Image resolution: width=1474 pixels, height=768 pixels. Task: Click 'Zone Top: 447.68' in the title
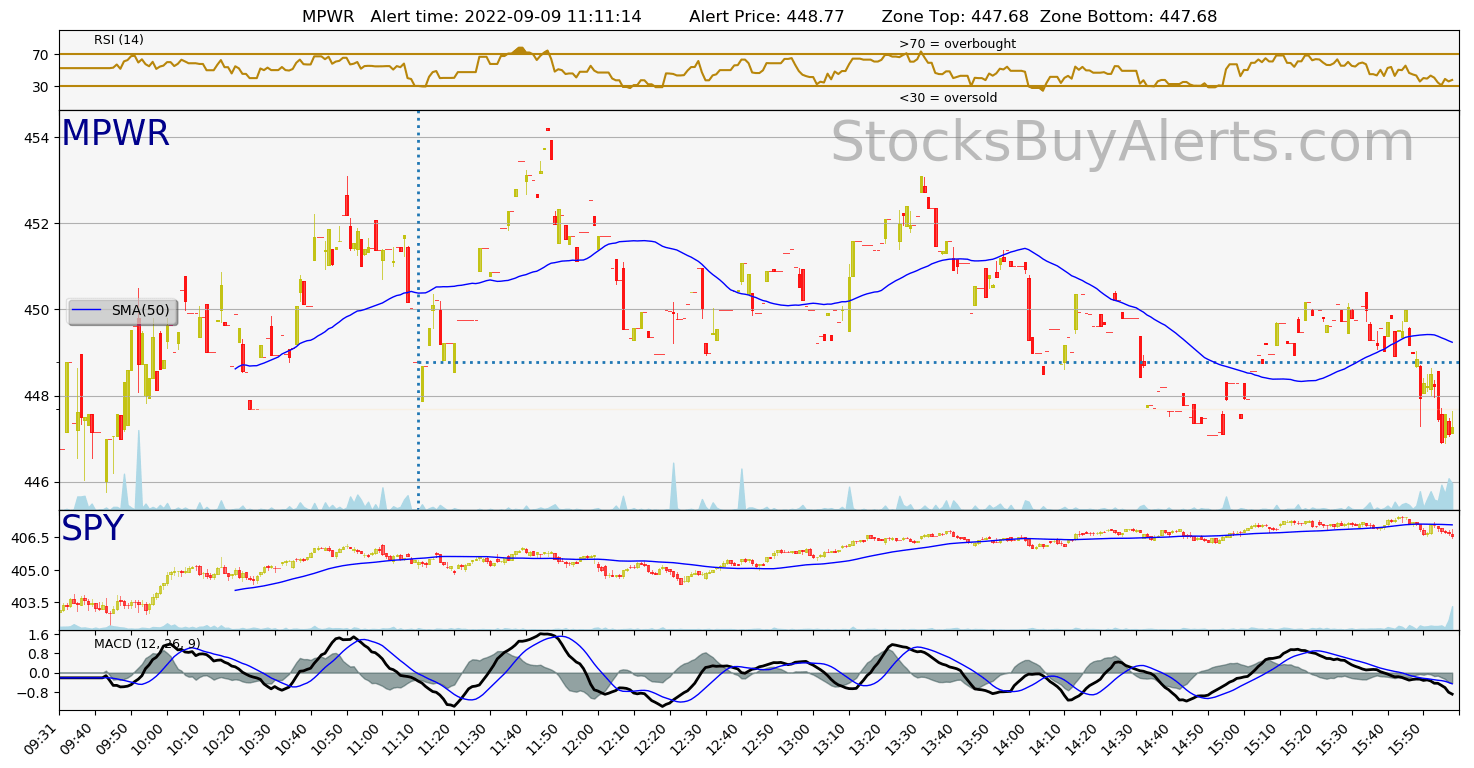956,17
